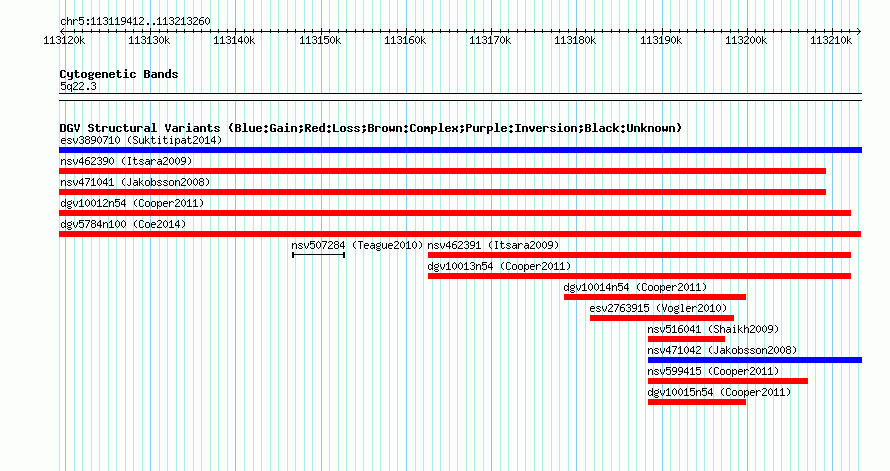
Task: Open the nsv462390 (Itsara2009) label
Action: tap(126, 161)
